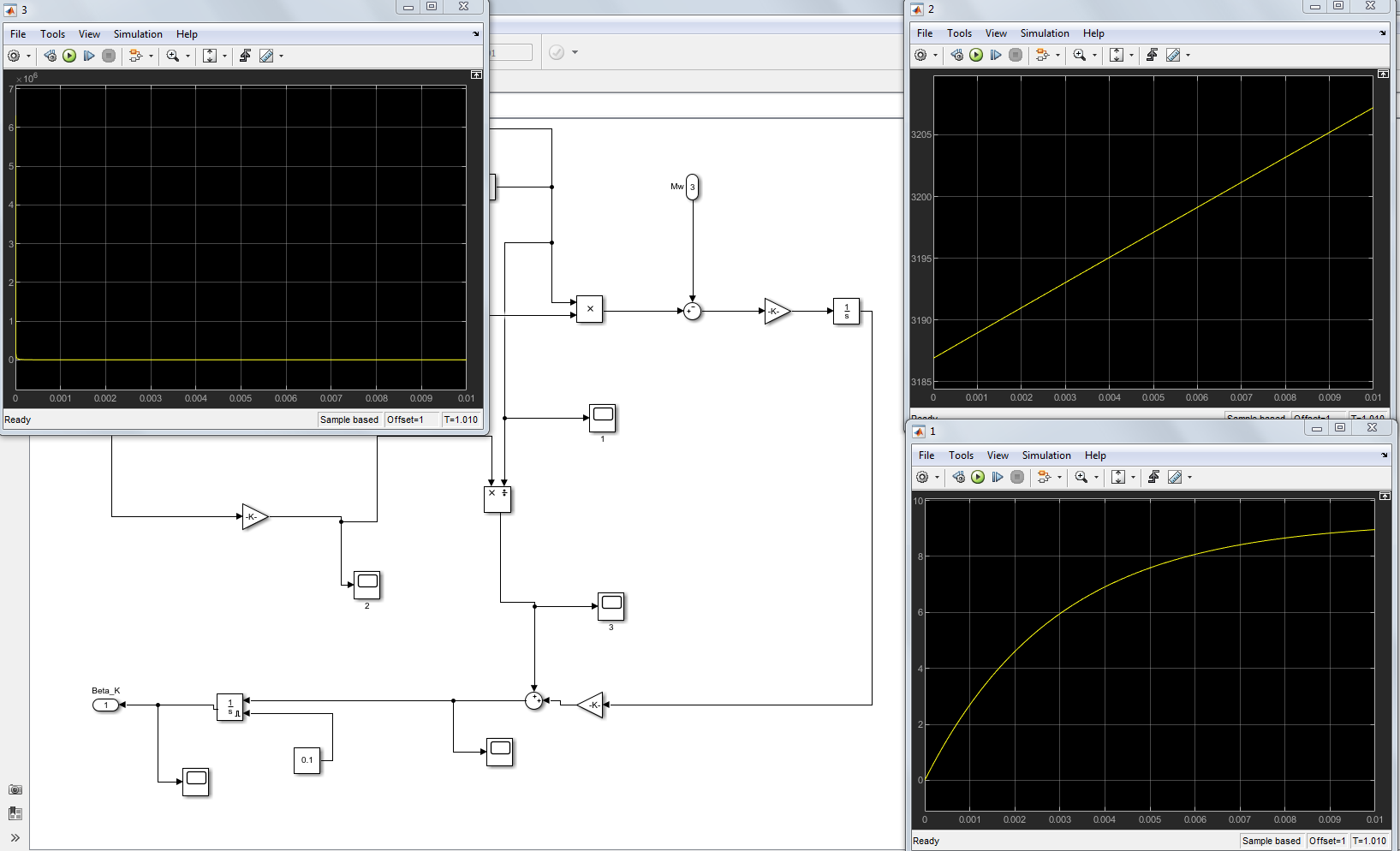Select the constant block labeled 0.1
The width and height of the screenshot is (1400, 851).
[x=307, y=760]
